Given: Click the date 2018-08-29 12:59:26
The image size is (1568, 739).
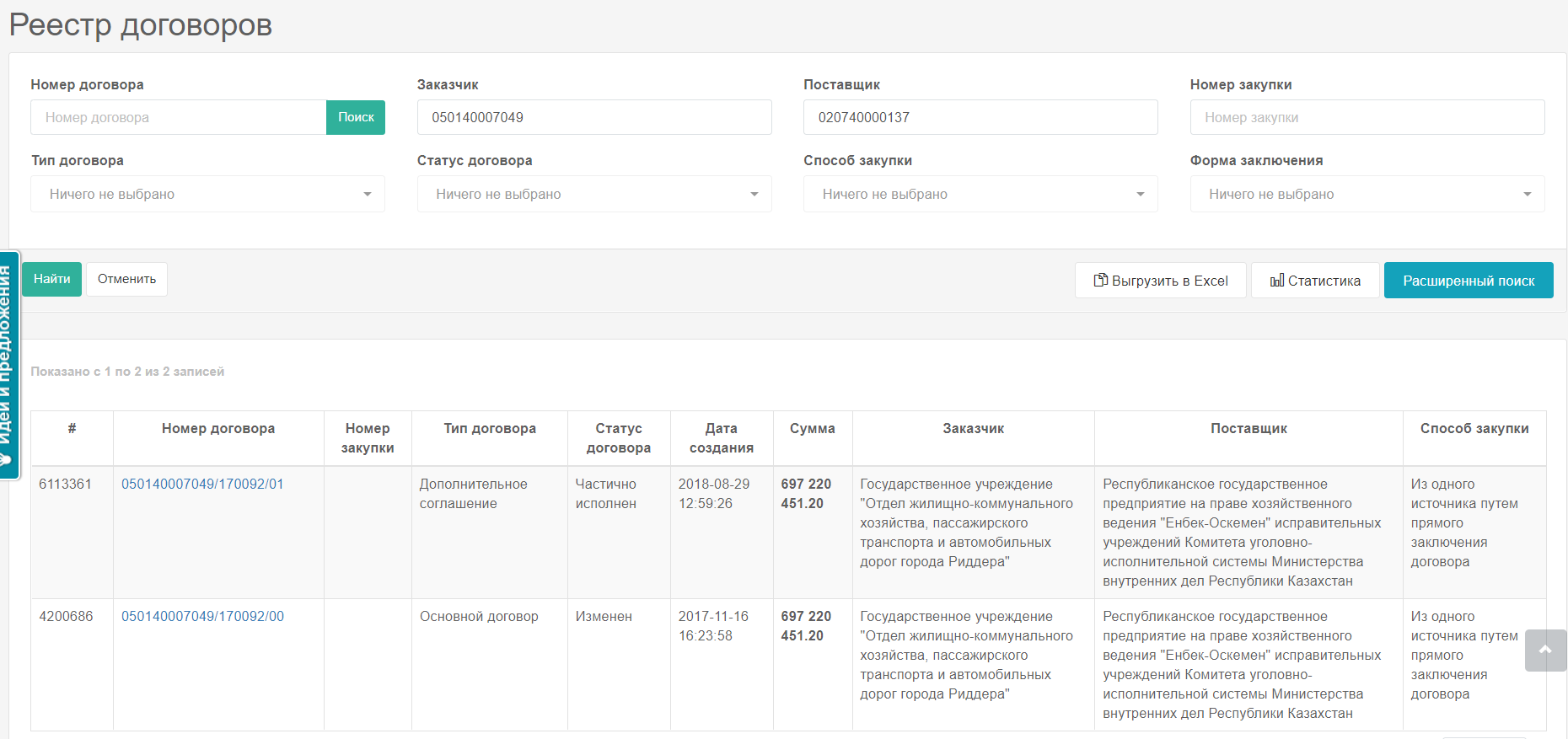Looking at the screenshot, I should [x=714, y=494].
